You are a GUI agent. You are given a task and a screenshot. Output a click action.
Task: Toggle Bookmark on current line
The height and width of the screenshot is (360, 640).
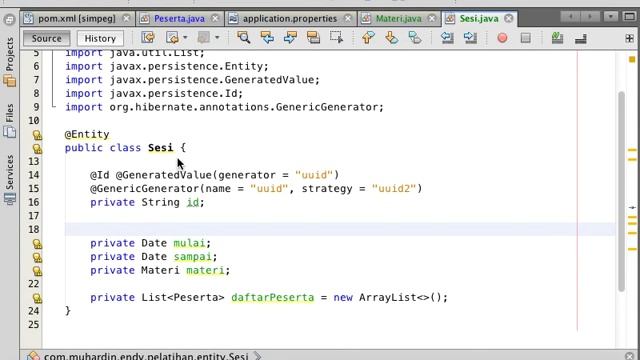click(415, 38)
